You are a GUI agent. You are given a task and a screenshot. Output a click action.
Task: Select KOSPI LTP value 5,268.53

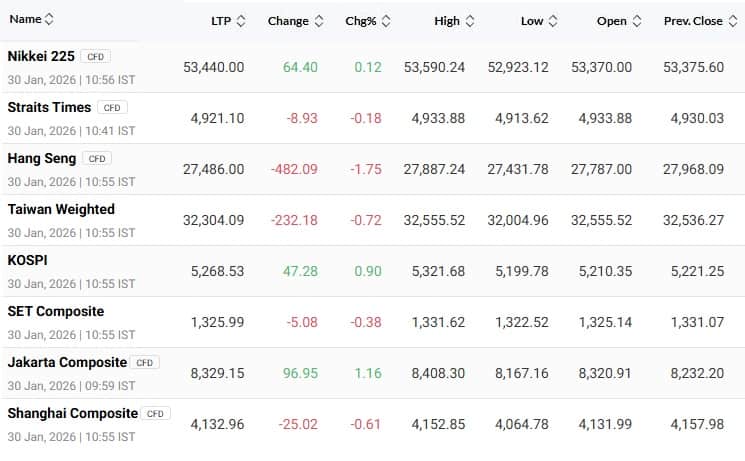[218, 271]
